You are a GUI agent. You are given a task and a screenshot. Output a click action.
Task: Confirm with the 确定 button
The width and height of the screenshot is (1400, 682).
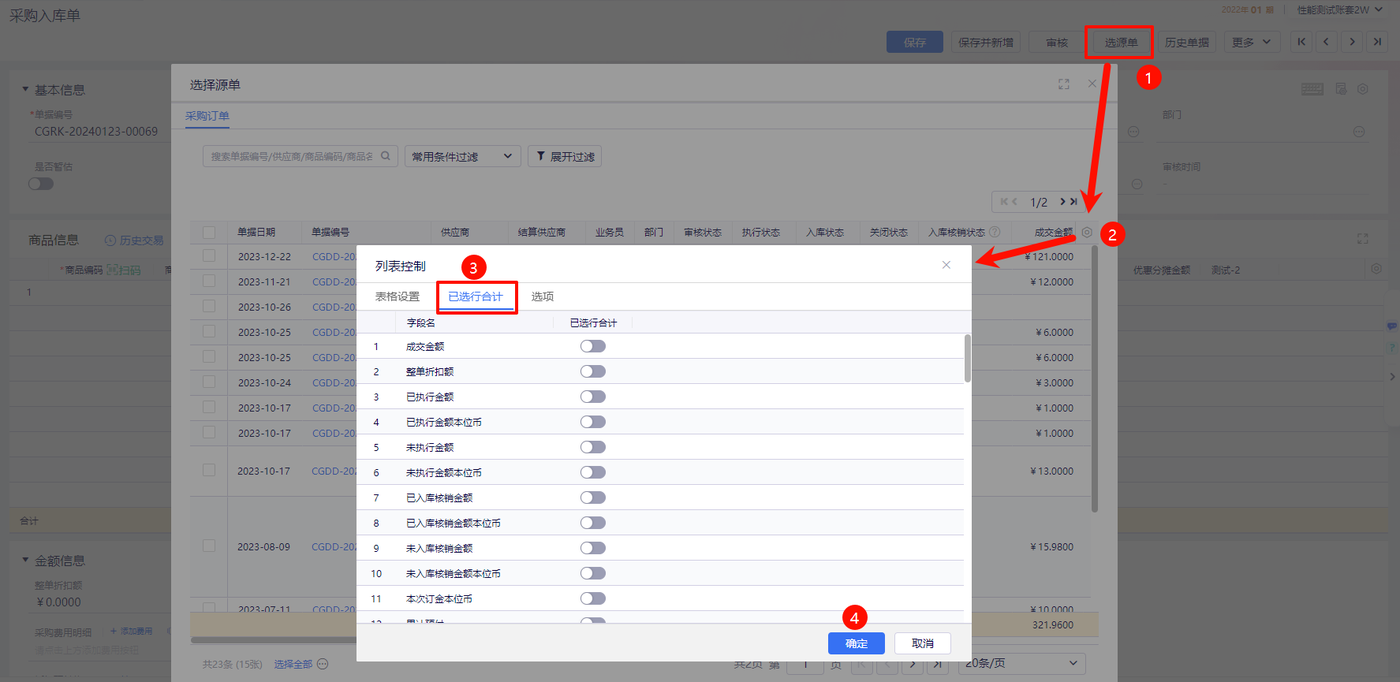pos(856,643)
